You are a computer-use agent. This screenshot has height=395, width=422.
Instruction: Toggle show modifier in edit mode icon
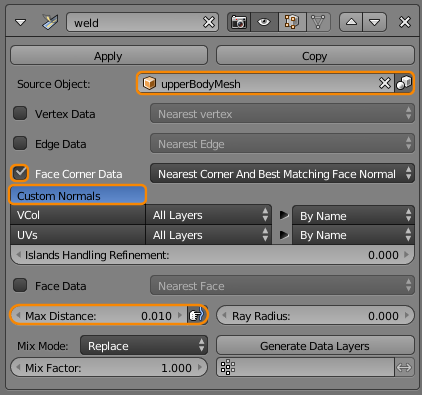292,22
